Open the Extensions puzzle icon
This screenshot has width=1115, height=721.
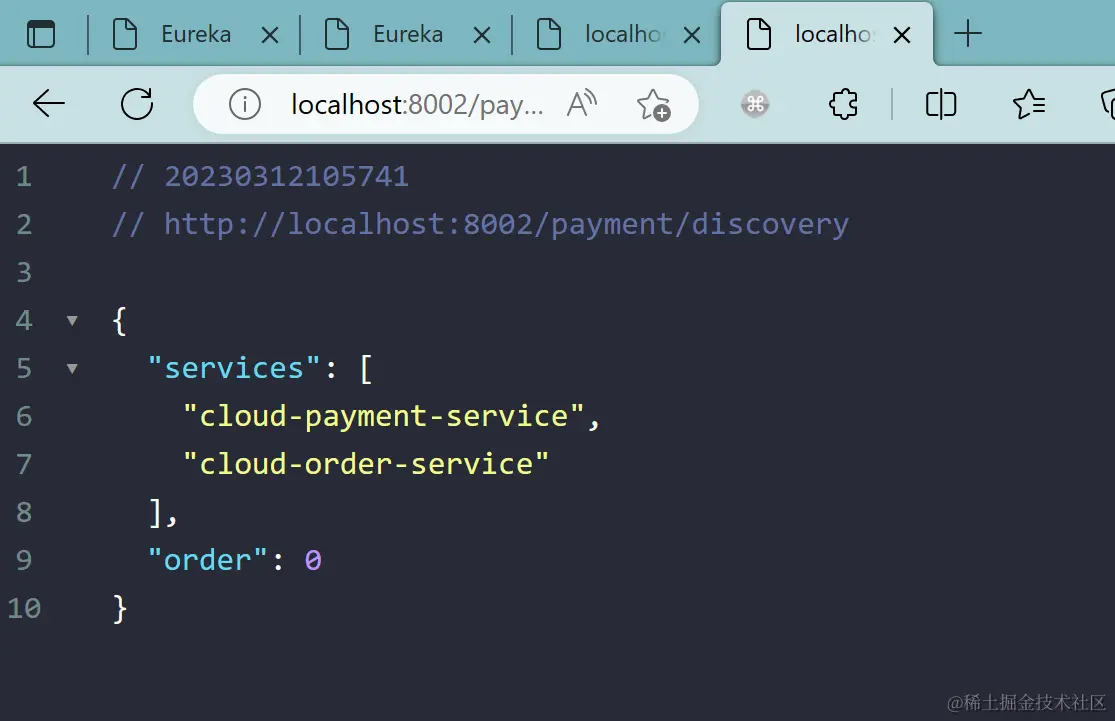pyautogui.click(x=843, y=105)
